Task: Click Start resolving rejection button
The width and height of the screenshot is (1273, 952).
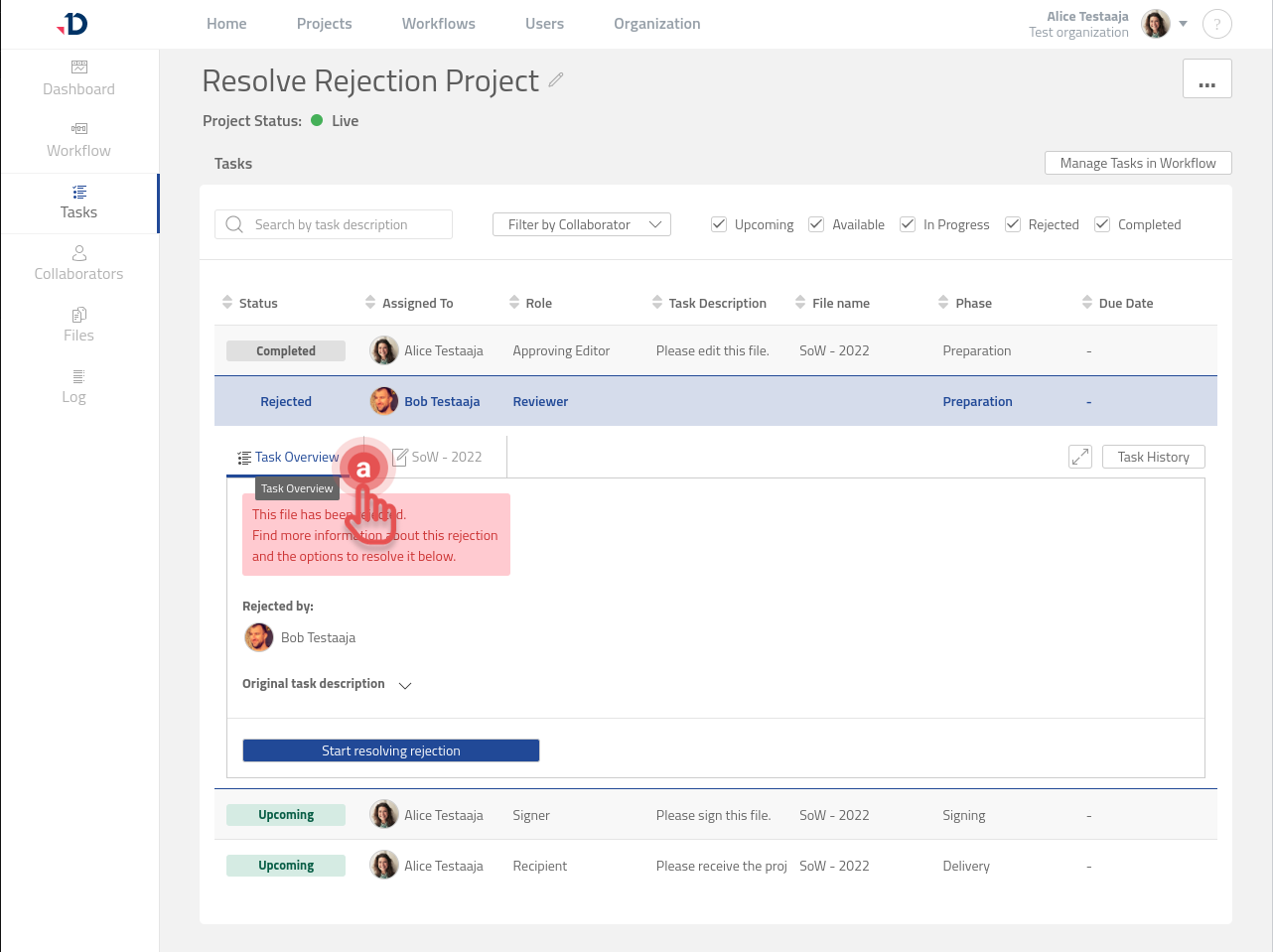Action: (391, 750)
